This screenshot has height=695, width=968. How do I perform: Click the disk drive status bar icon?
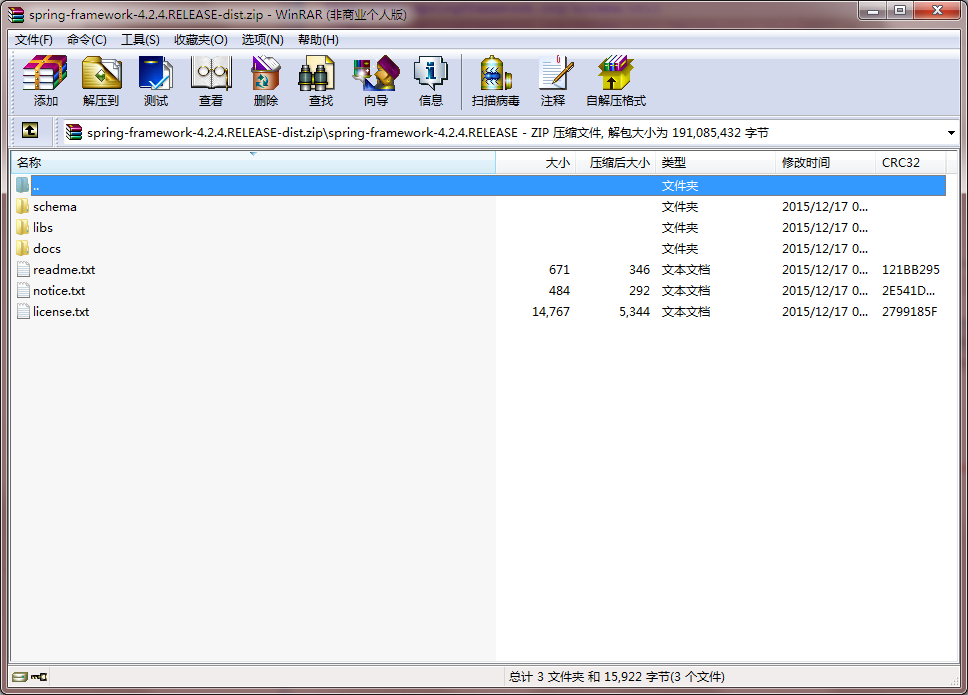click(20, 677)
